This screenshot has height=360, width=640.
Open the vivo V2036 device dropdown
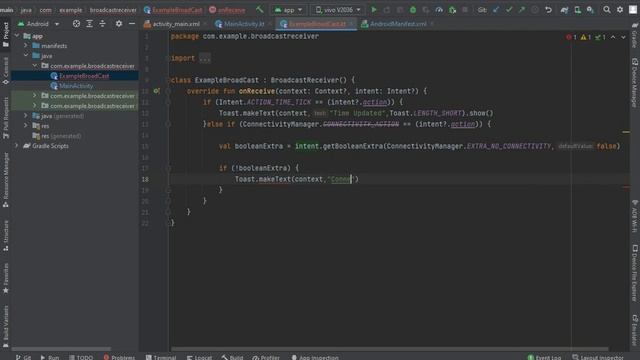click(338, 10)
